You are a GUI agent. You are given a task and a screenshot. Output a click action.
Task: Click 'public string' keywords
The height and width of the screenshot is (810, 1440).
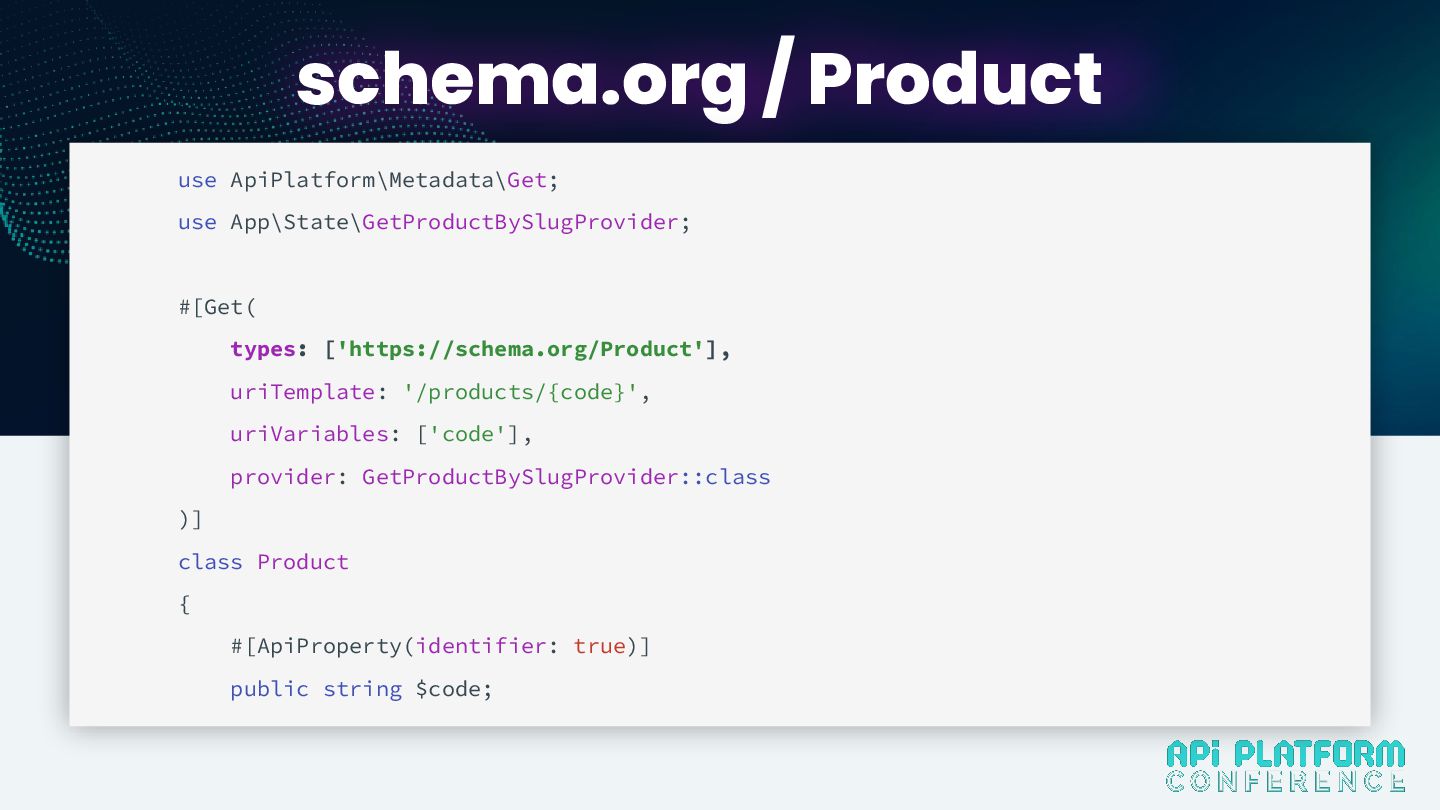pyautogui.click(x=316, y=689)
